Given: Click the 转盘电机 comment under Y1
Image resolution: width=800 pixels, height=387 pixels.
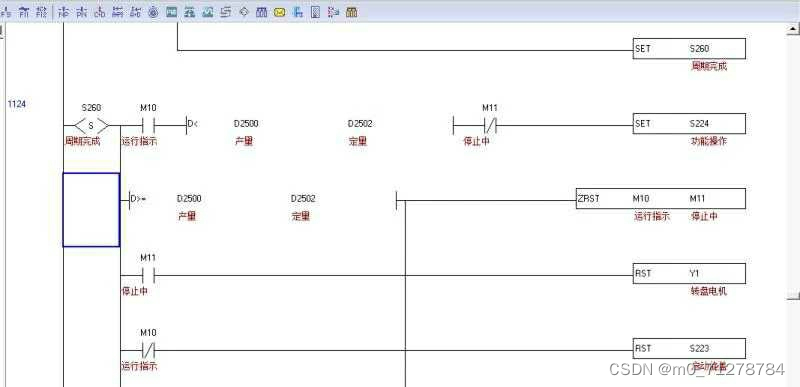Looking at the screenshot, I should tap(708, 291).
